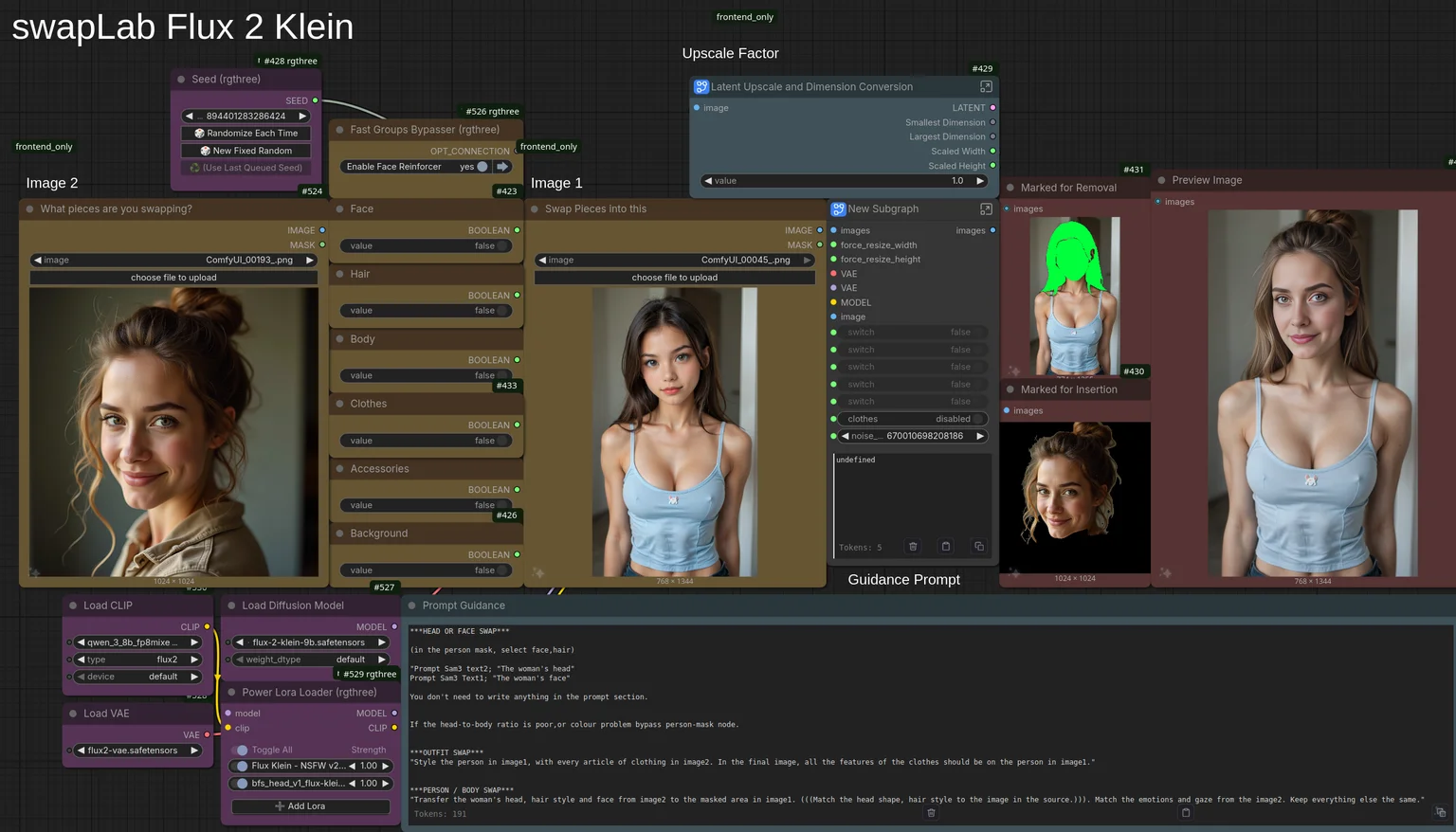
Task: Open the ComfyUI_00045_.png image selector
Action: click(x=675, y=260)
